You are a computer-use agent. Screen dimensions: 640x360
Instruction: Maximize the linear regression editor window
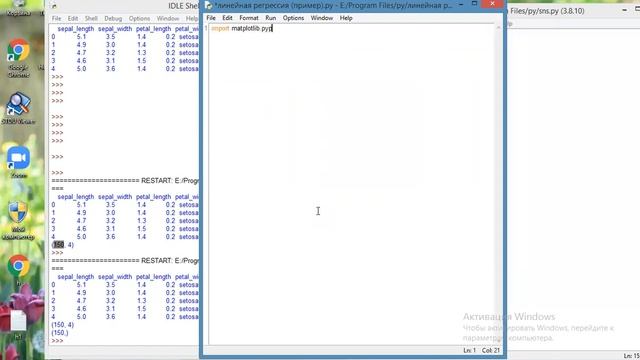pos(474,4)
